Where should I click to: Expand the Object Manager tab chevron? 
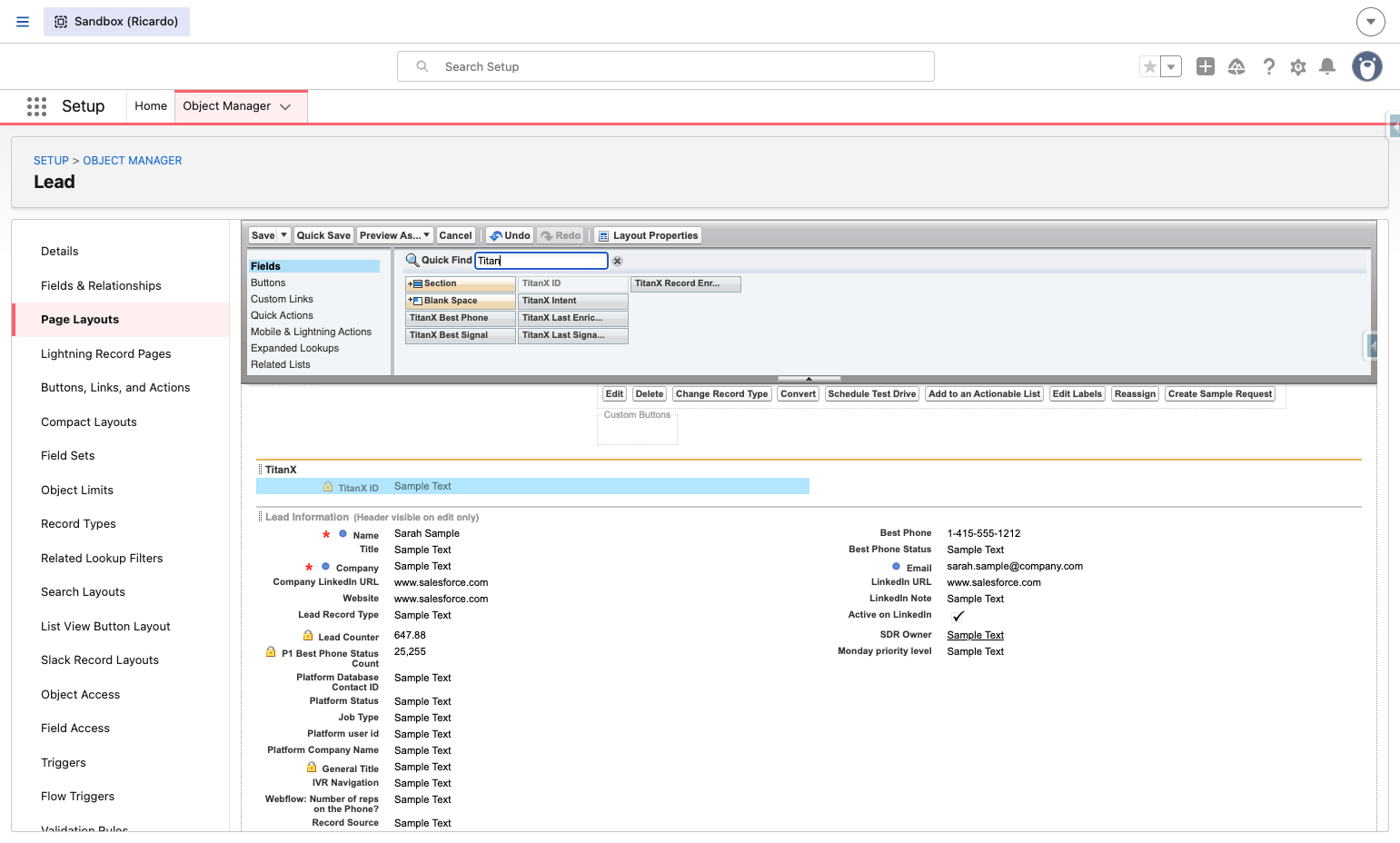pyautogui.click(x=285, y=106)
